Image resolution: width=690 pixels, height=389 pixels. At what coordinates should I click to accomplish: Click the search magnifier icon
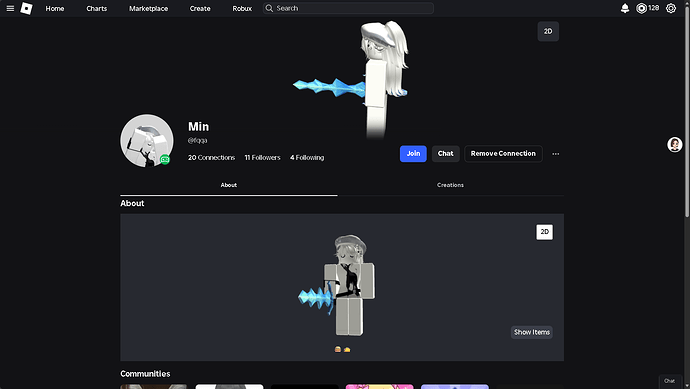point(269,8)
